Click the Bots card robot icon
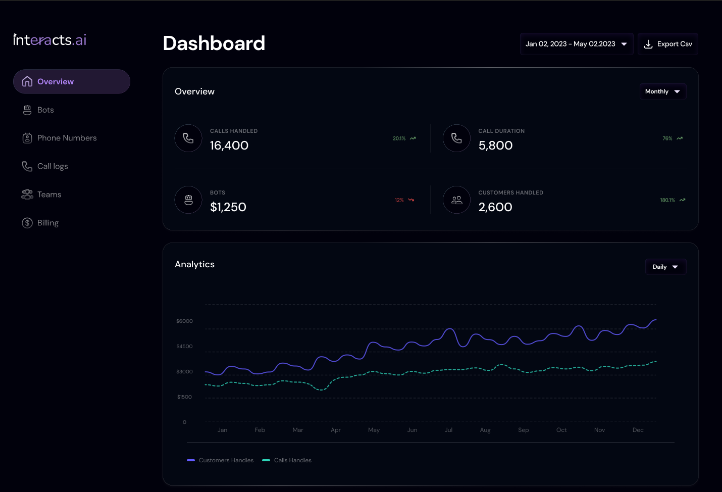Screen dimensions: 722x492 coord(188,200)
